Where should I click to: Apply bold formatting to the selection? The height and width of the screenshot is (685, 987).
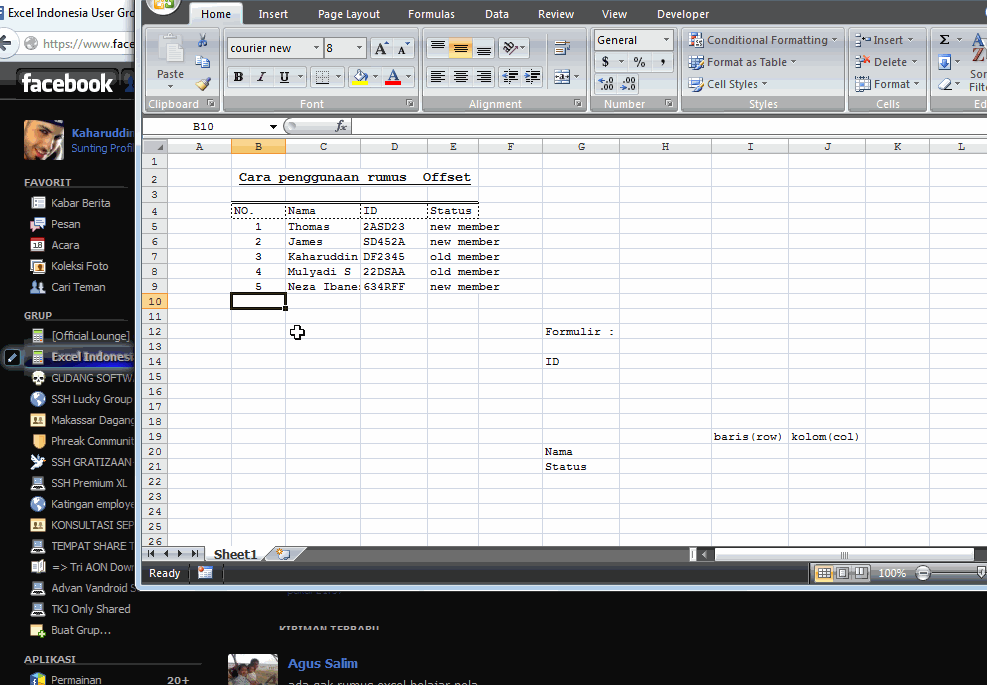pyautogui.click(x=237, y=76)
